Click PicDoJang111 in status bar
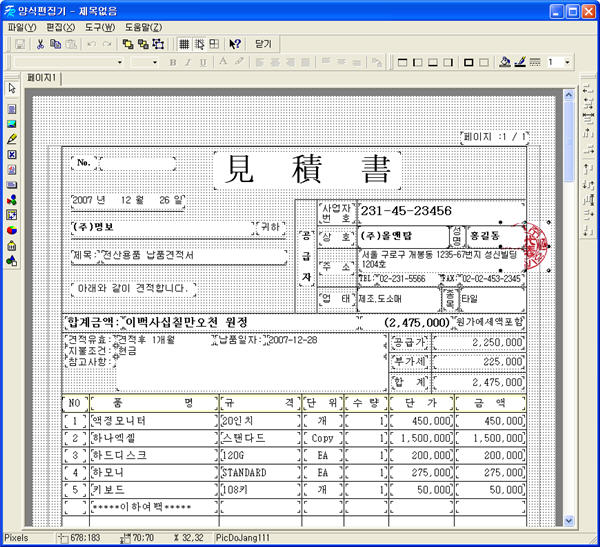The image size is (600, 547). coord(243,538)
